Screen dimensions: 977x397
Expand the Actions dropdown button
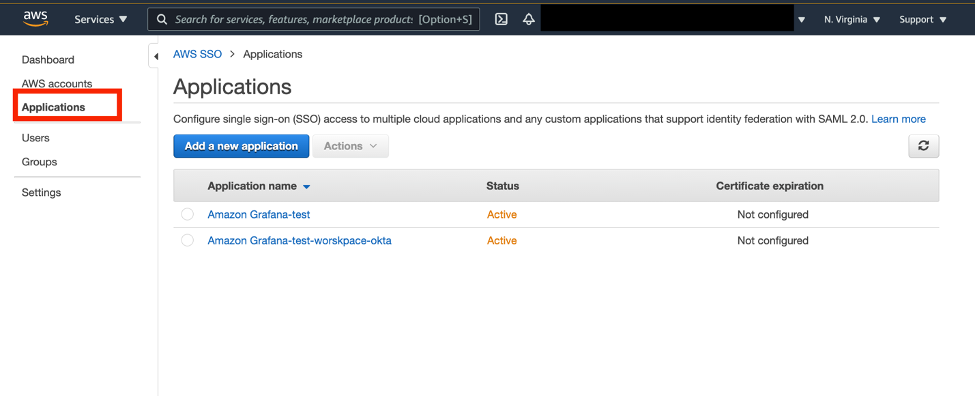pos(351,146)
